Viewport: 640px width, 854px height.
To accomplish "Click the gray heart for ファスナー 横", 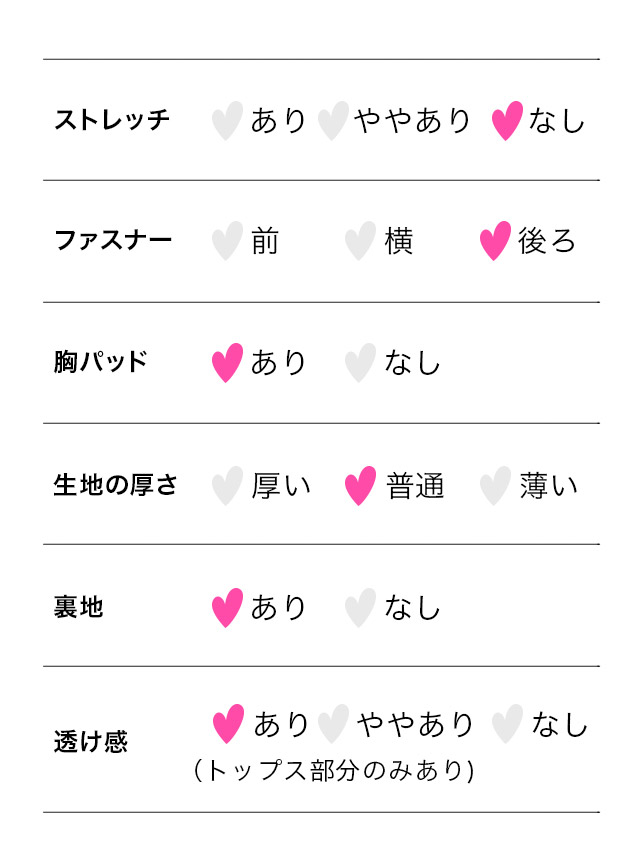I will click(360, 241).
